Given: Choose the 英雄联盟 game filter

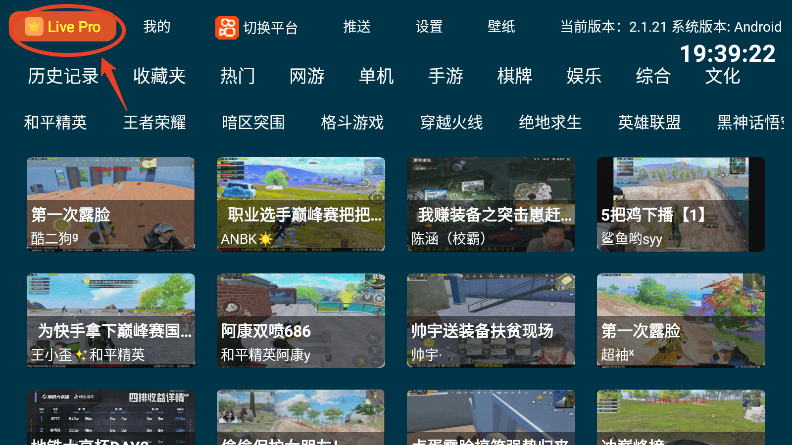Looking at the screenshot, I should coord(650,122).
